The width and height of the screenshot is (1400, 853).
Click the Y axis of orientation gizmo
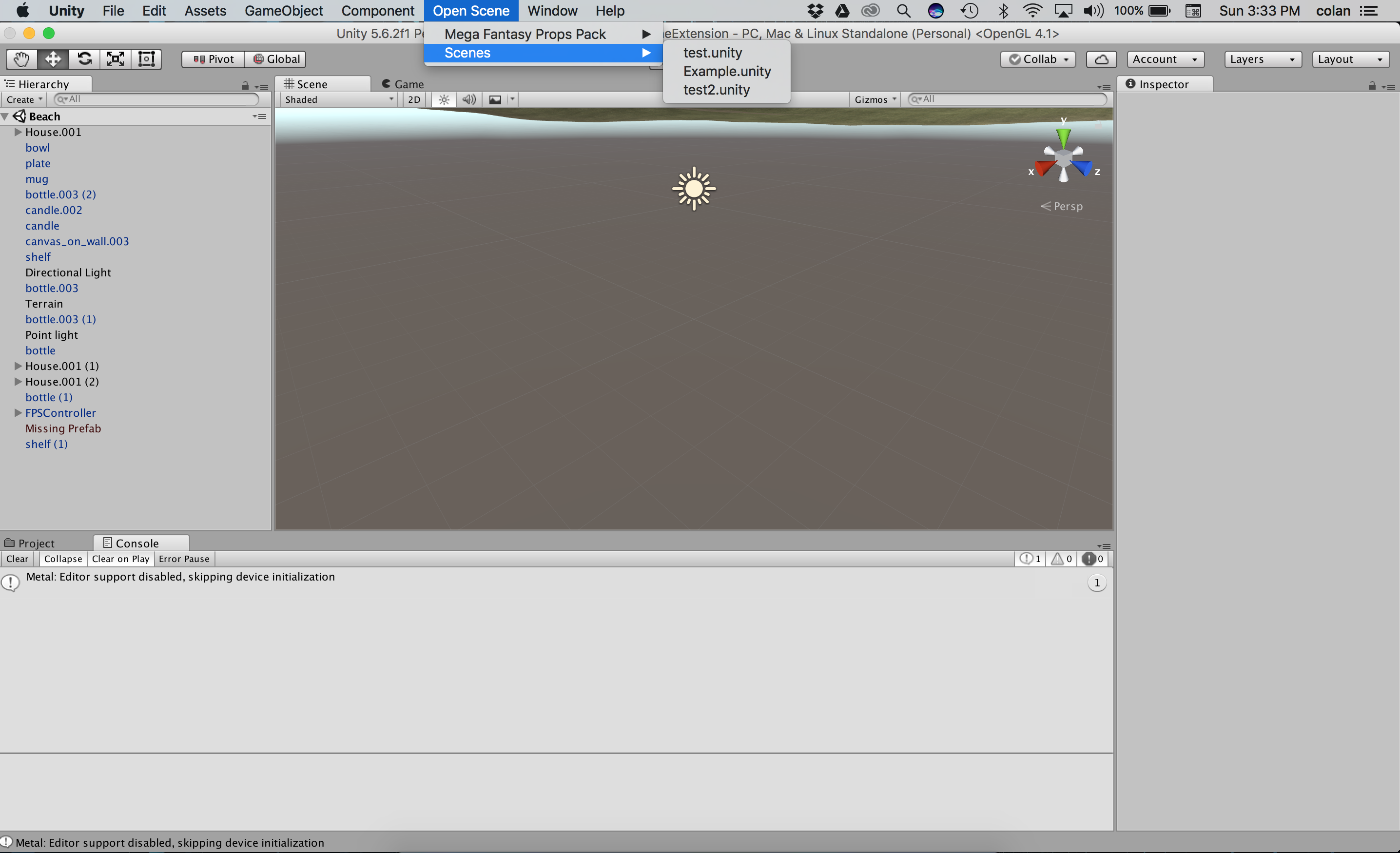pos(1063,136)
